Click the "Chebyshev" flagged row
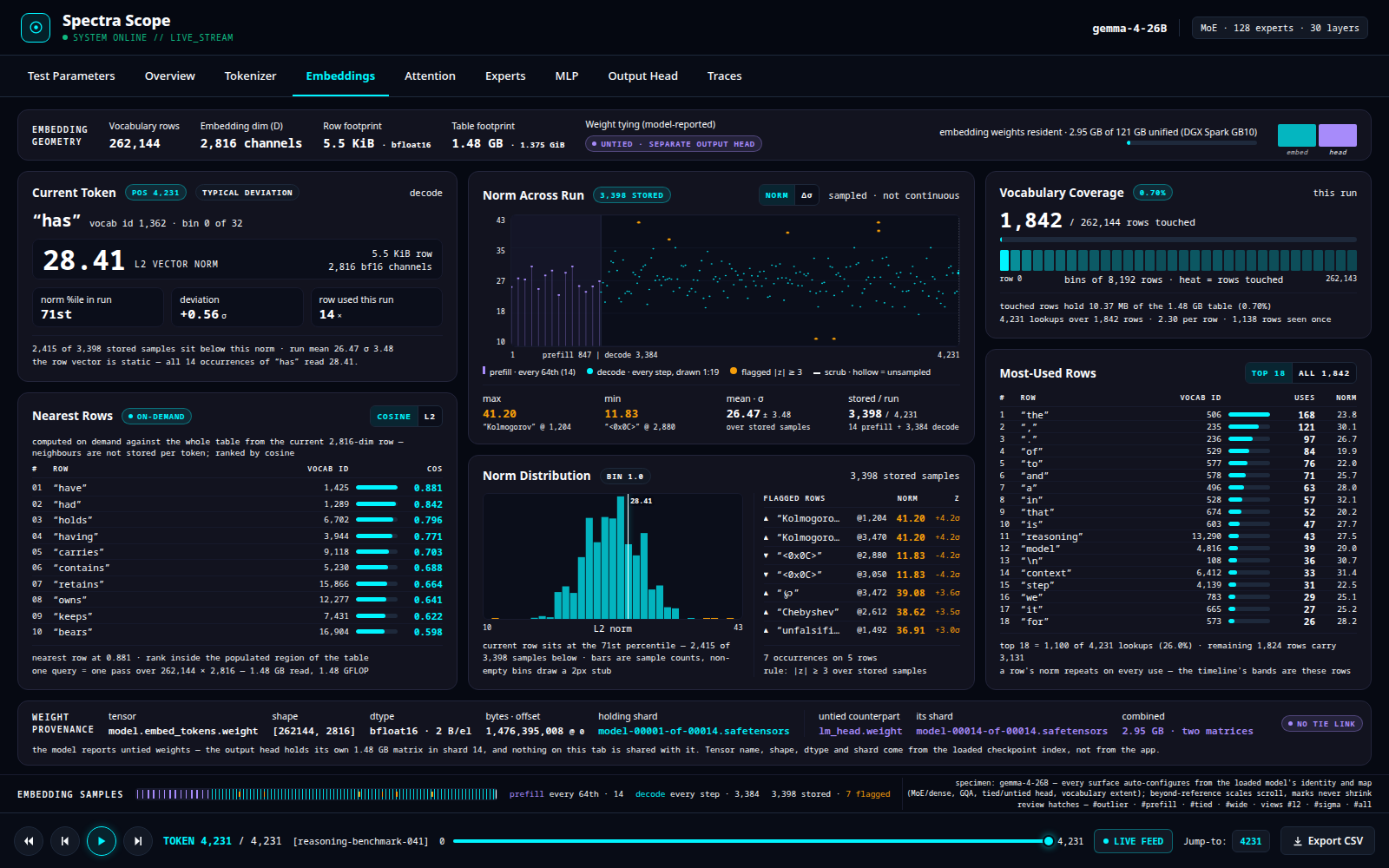Image resolution: width=1389 pixels, height=868 pixels. 861,612
